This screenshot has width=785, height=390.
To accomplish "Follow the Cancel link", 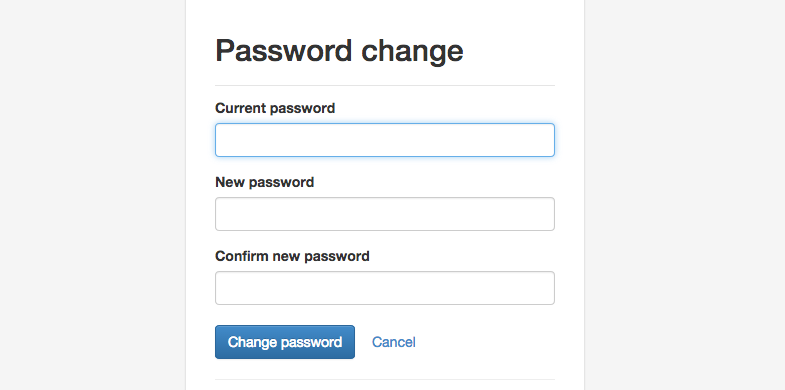I will click(394, 342).
